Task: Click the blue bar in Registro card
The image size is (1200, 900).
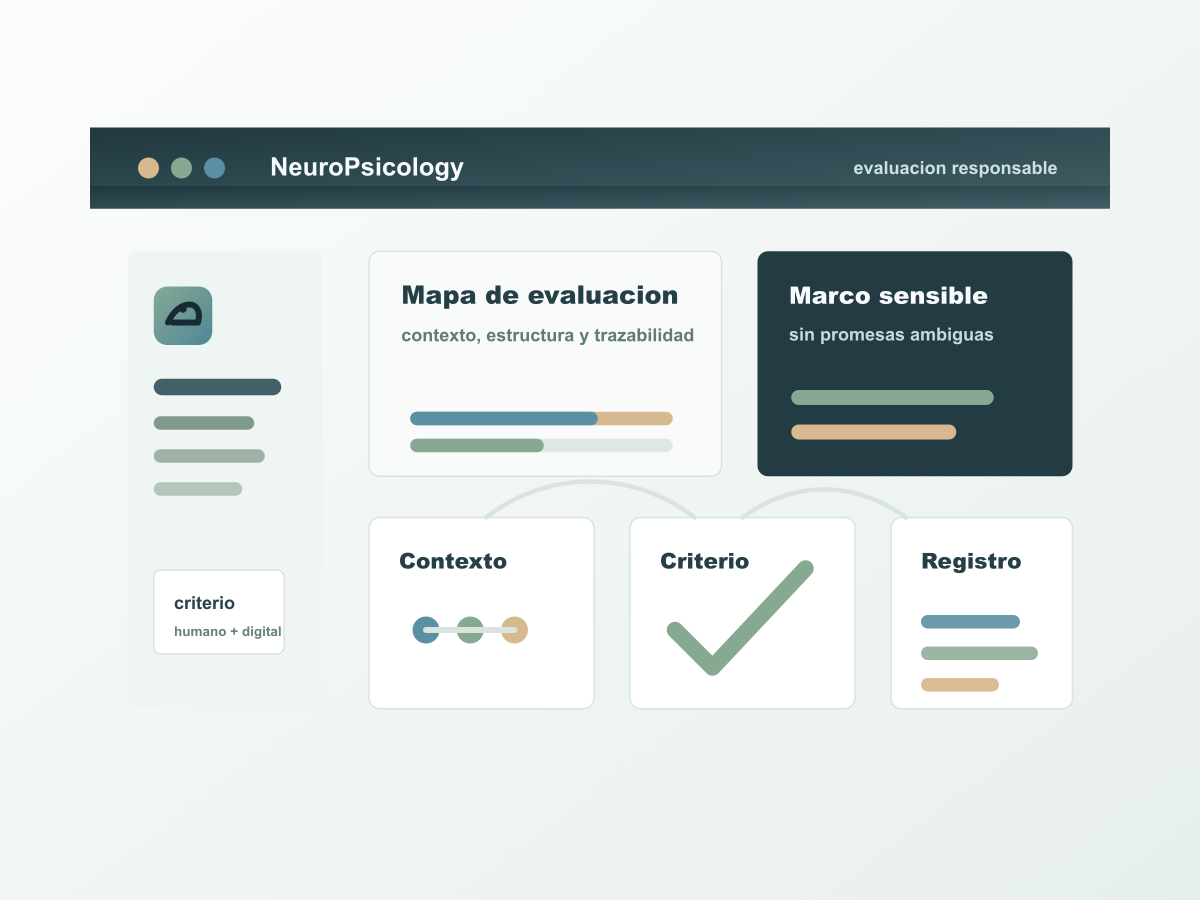Action: pyautogui.click(x=970, y=622)
